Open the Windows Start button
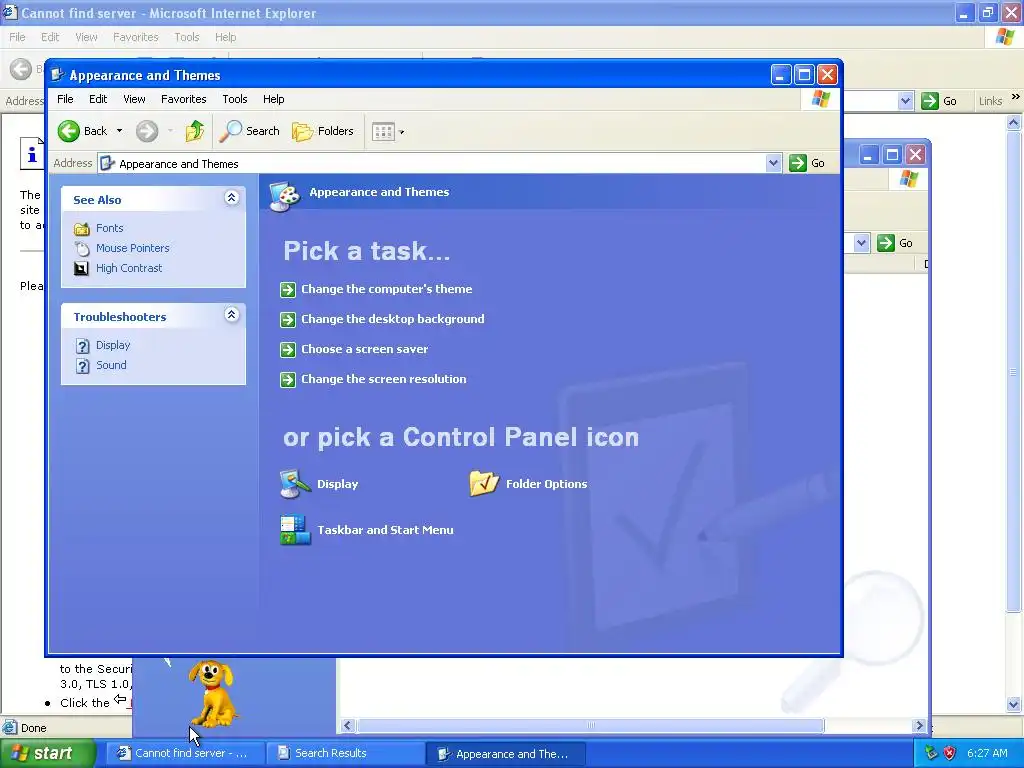The height and width of the screenshot is (768, 1024). [48, 754]
